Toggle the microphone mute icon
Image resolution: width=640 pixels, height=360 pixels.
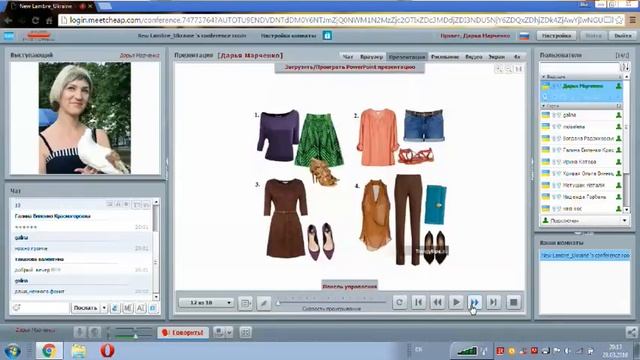tap(80, 332)
